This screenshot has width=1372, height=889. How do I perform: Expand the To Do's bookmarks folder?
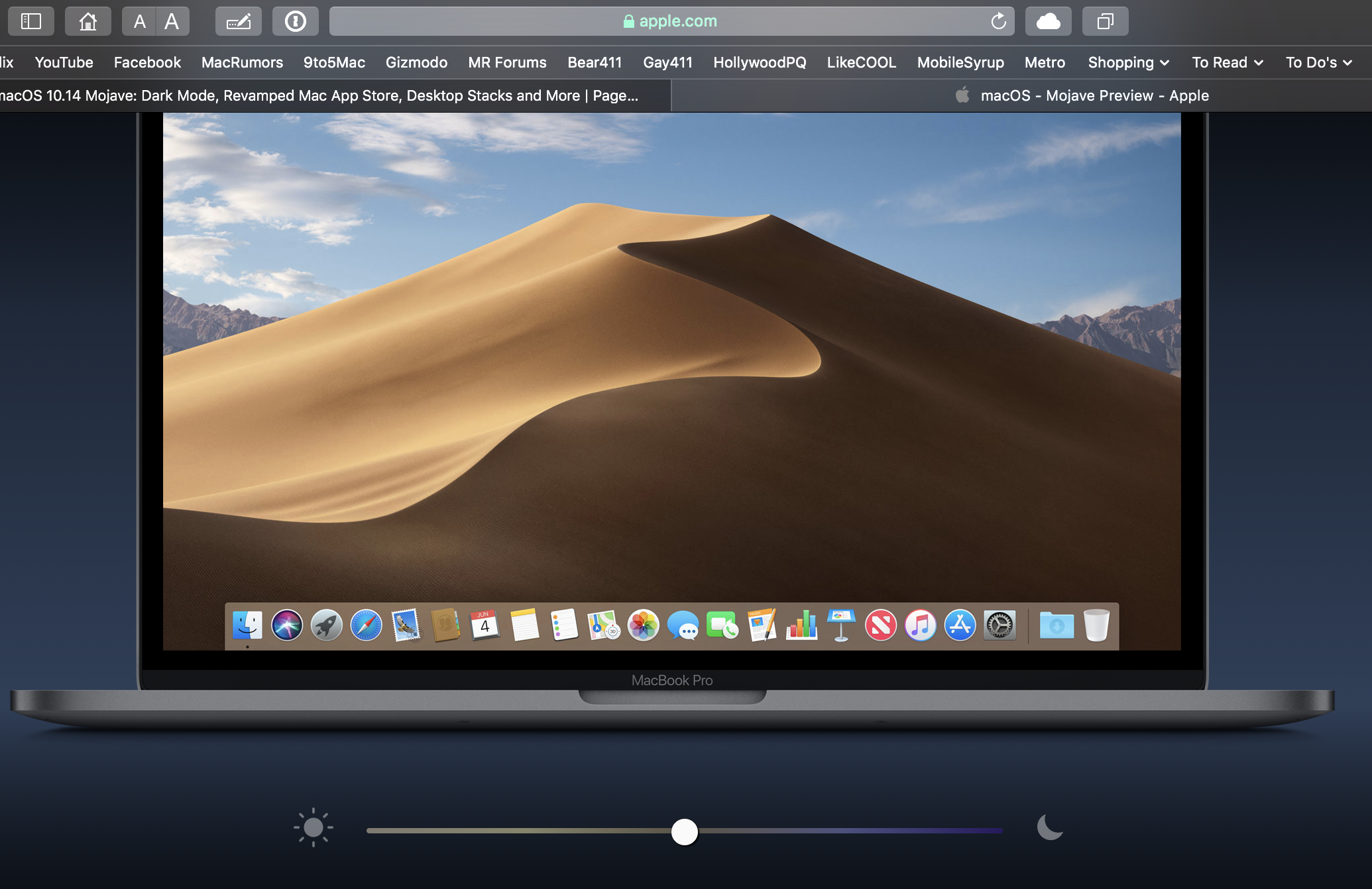pos(1318,62)
